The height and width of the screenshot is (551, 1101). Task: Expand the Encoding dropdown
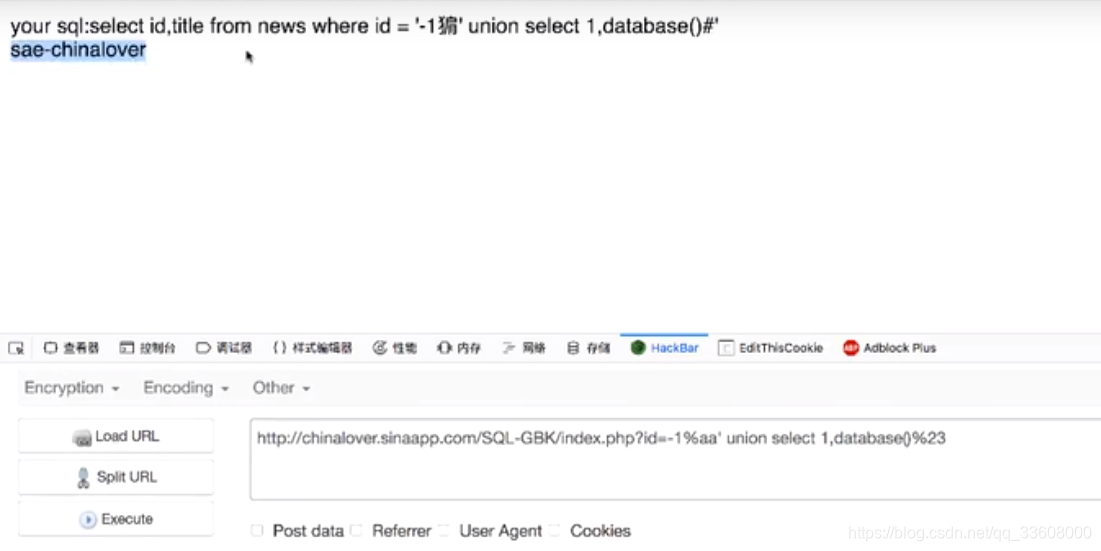(x=186, y=388)
